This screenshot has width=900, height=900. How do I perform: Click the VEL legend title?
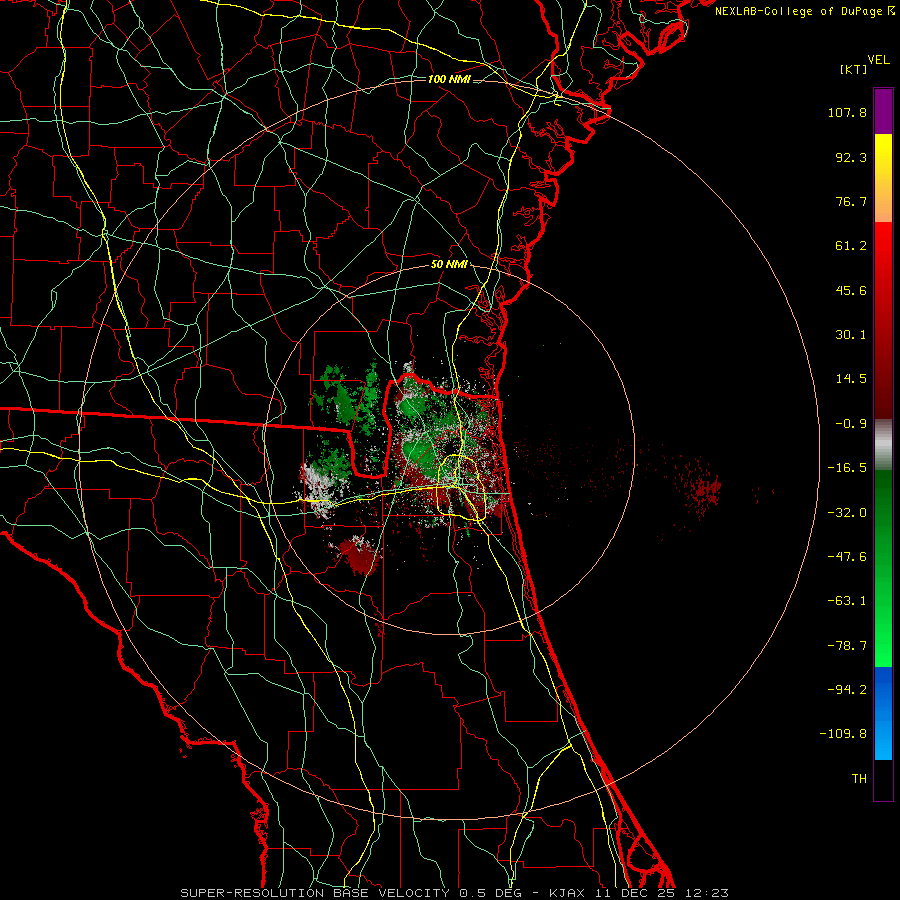coord(878,60)
